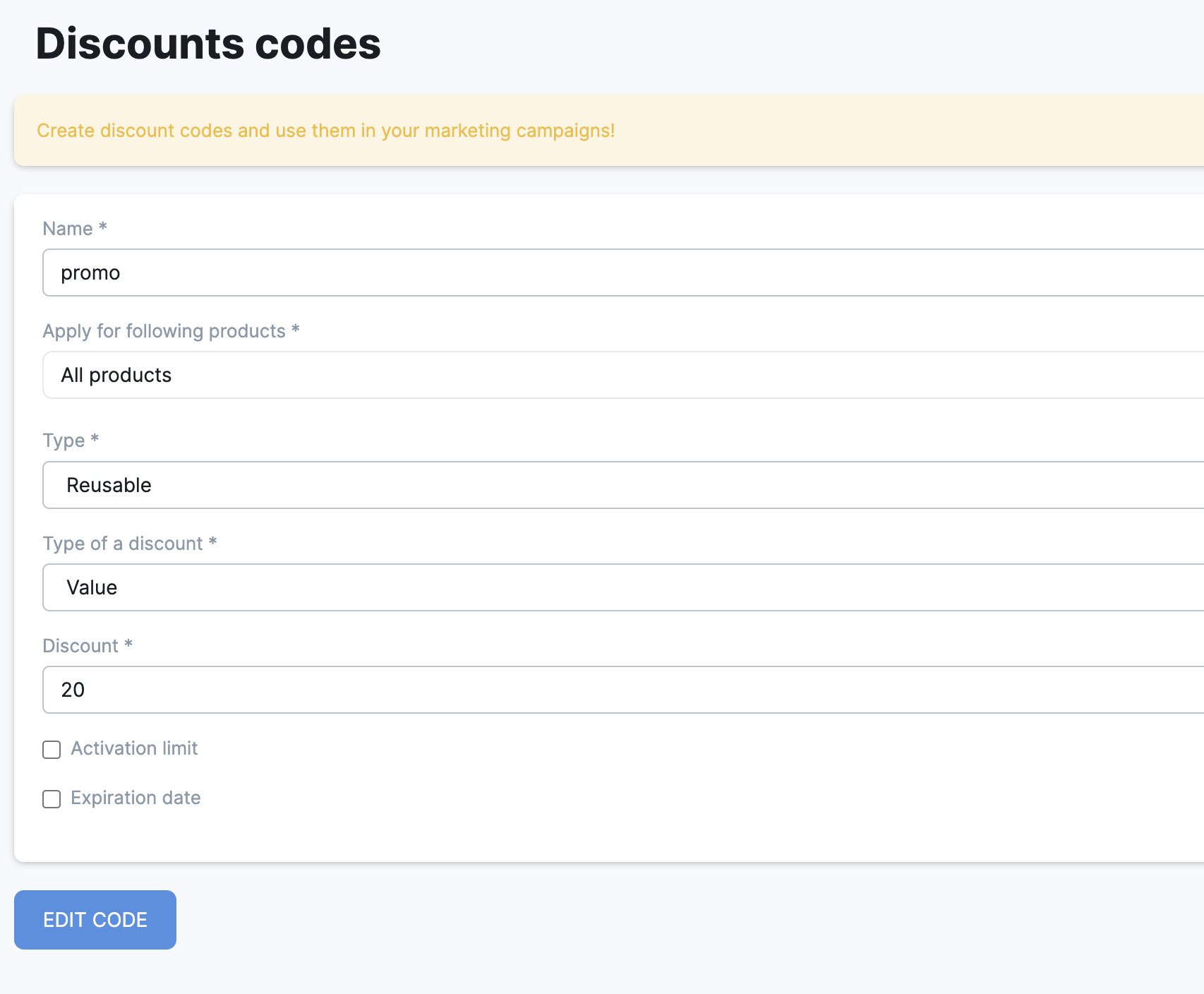This screenshot has width=1204, height=994.
Task: Enable the Activation limit checkbox
Action: point(52,749)
